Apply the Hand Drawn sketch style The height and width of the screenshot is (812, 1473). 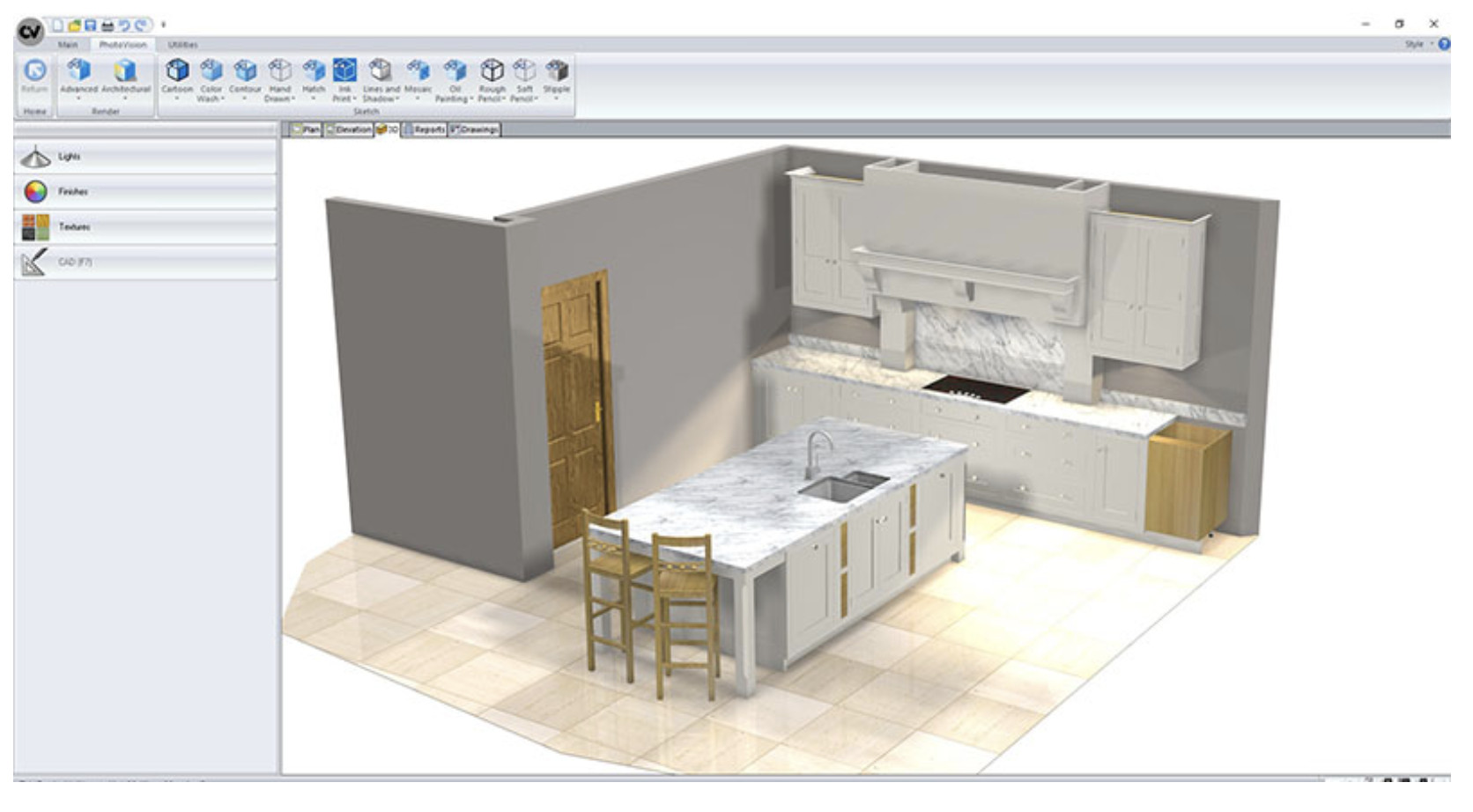click(279, 79)
